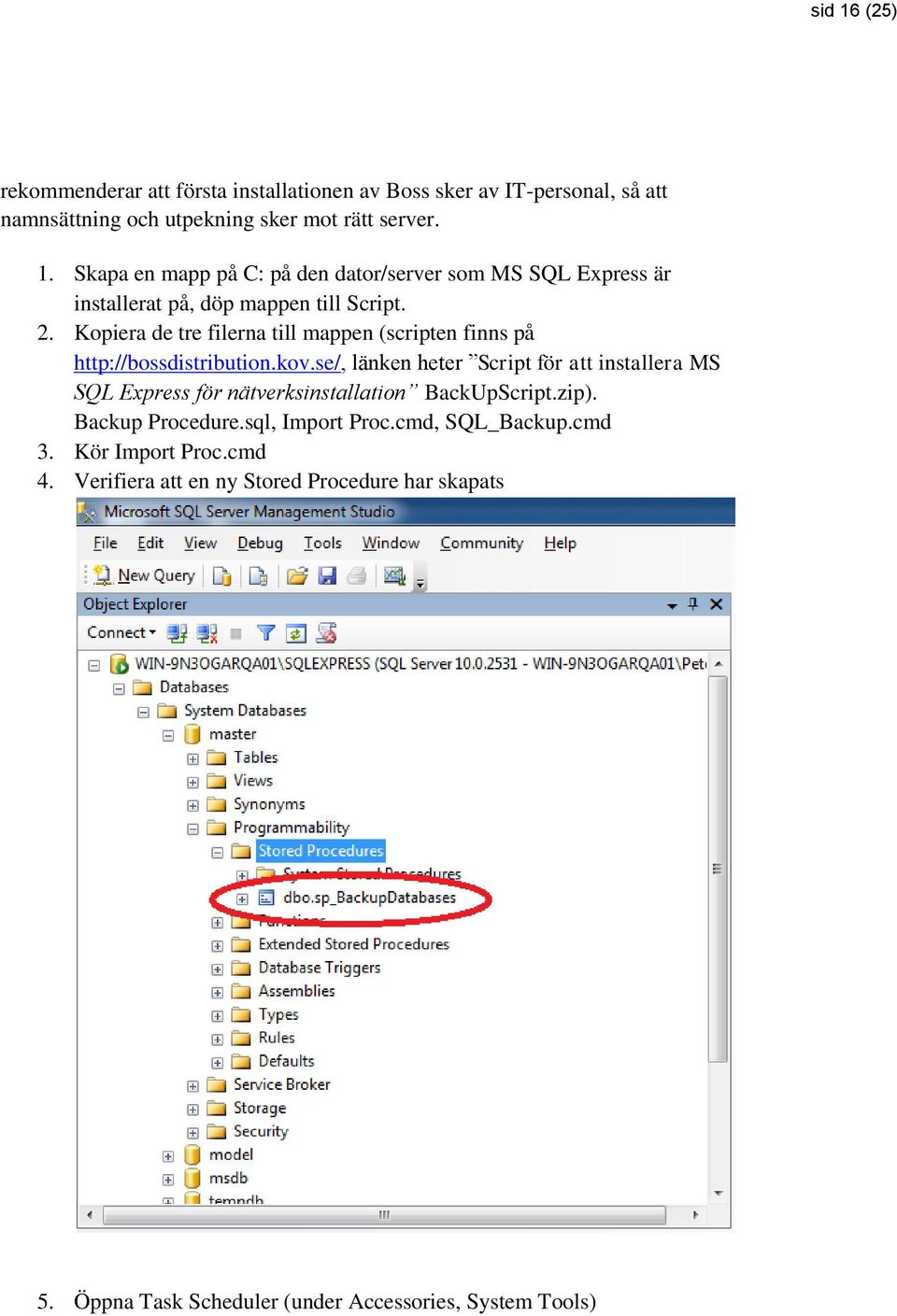Screen dimensions: 897x1316
Task: Collapse the Programmability folder
Action: click(192, 828)
